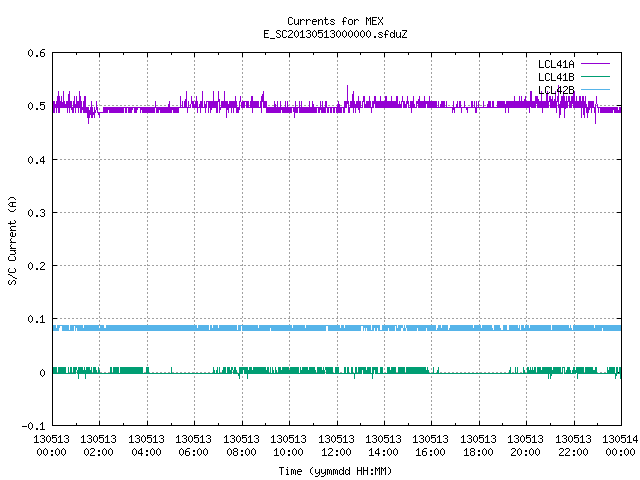Image resolution: width=640 pixels, height=480 pixels.
Task: Click the y-axis tick value 0
Action: [x=42, y=373]
